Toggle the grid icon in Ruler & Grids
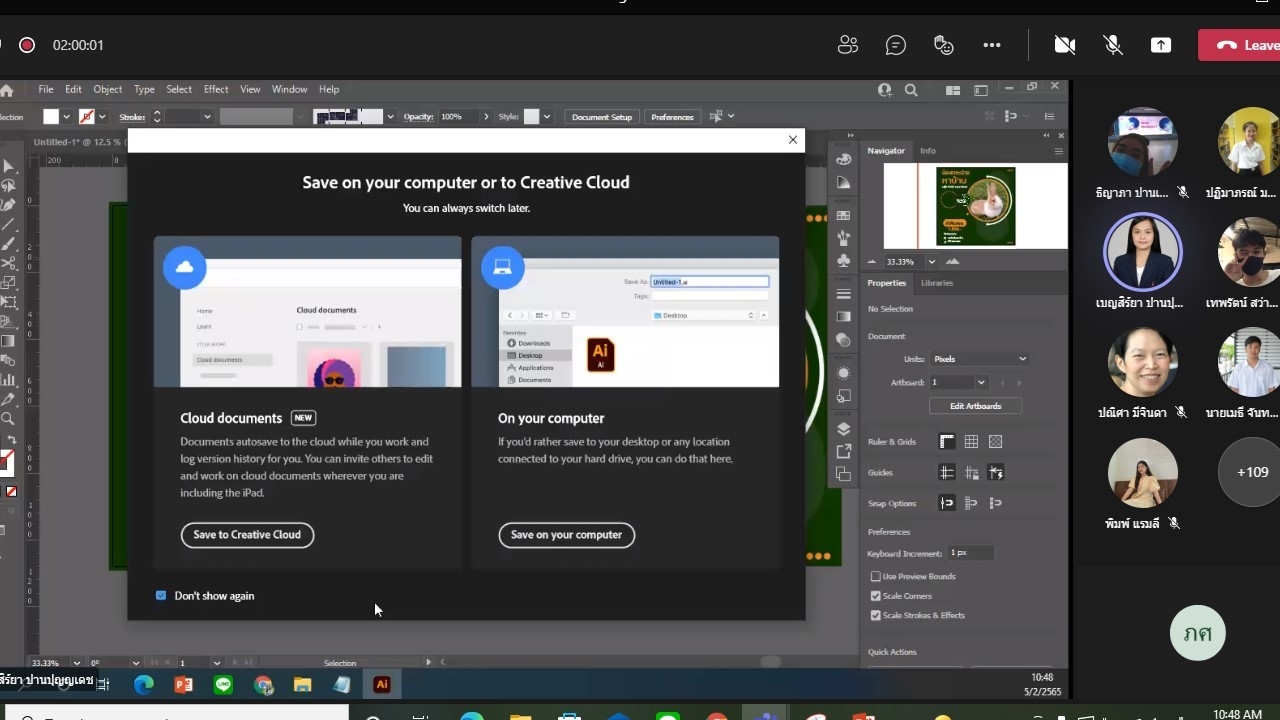1280x720 pixels. click(x=971, y=442)
